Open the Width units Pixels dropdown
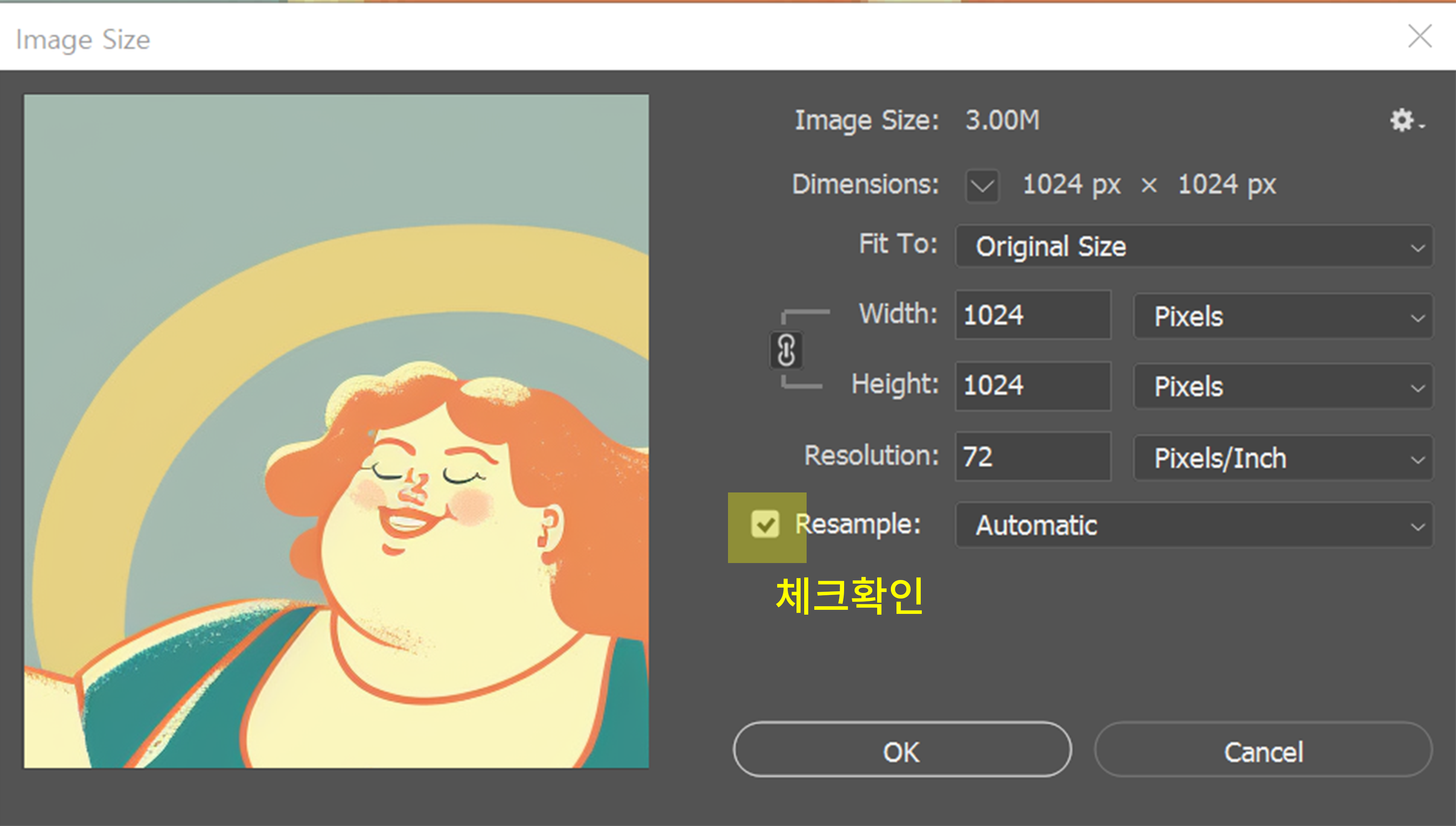 click(x=1283, y=317)
